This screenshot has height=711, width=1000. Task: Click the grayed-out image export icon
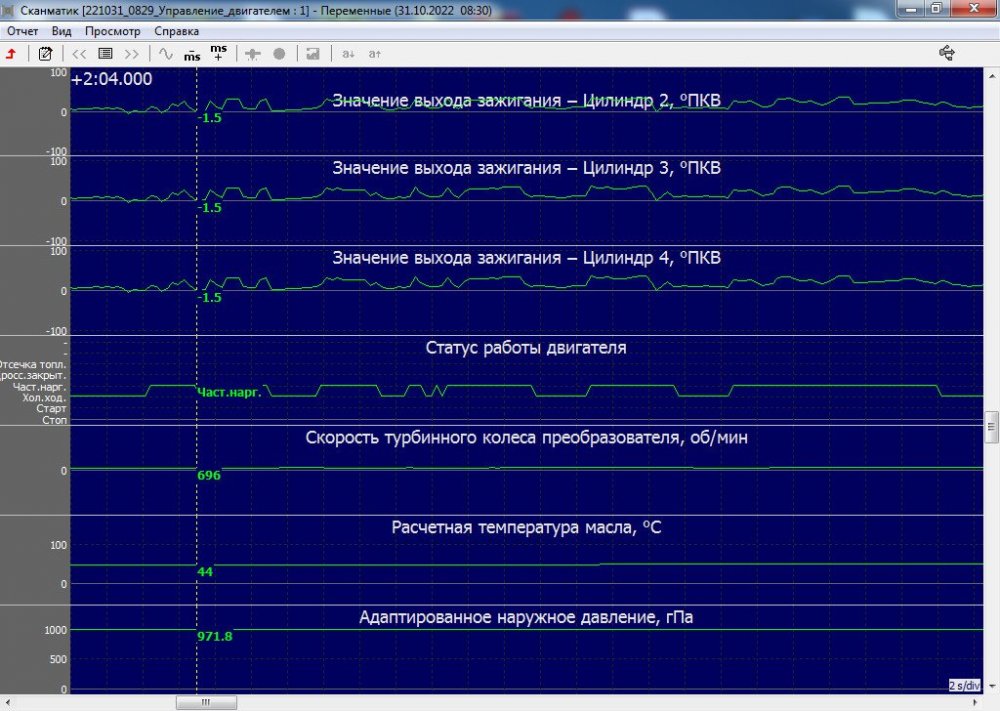[x=313, y=53]
